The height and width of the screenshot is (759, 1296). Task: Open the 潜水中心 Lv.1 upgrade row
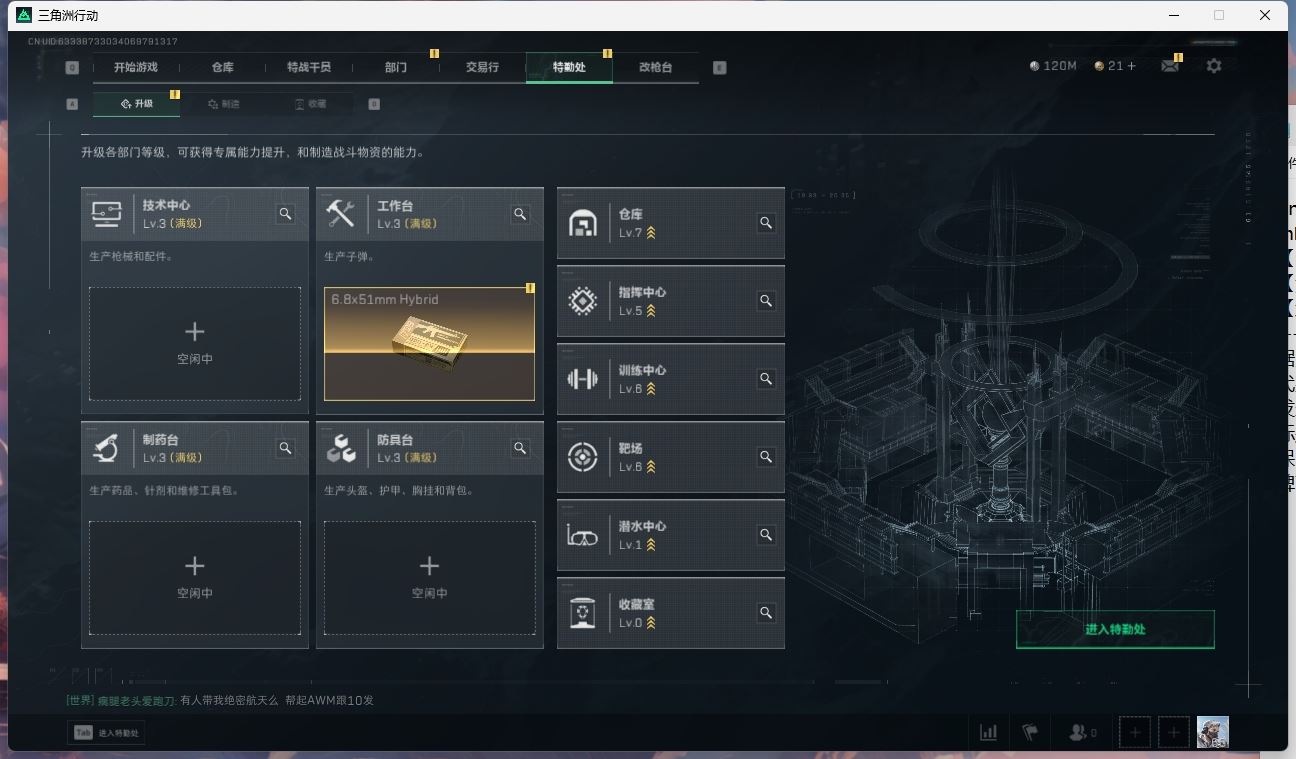point(671,535)
